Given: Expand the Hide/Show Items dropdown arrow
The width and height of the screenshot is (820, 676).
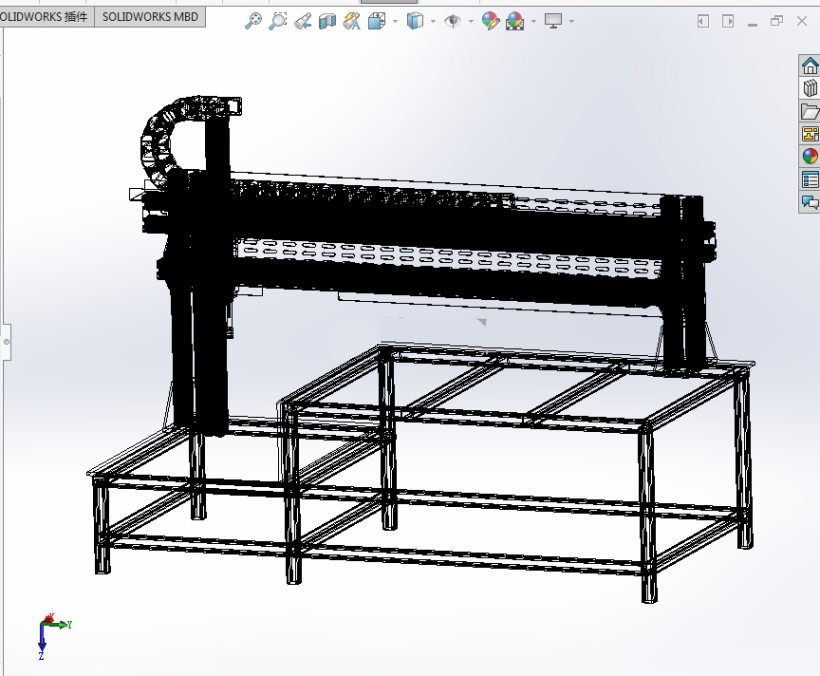Looking at the screenshot, I should click(x=471, y=21).
